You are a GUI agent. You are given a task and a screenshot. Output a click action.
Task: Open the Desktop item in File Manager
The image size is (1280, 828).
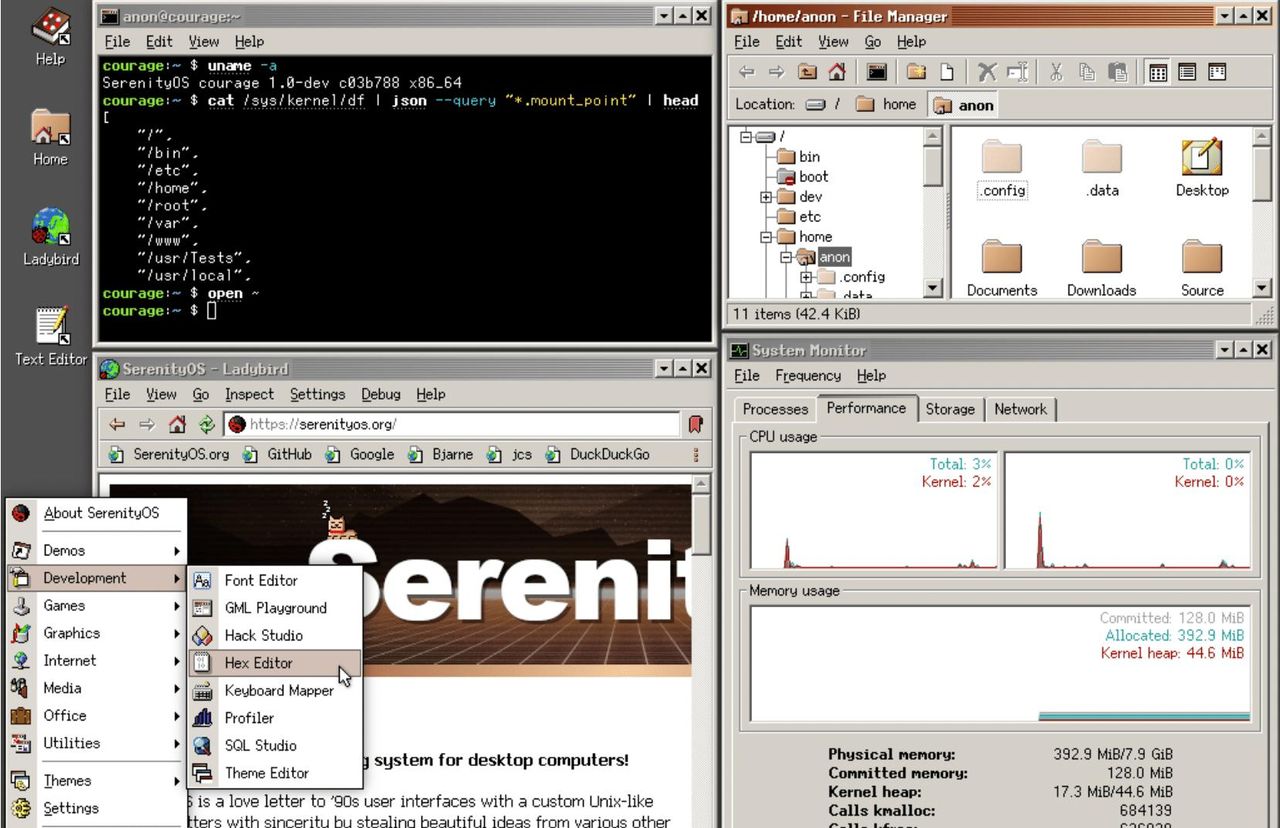(1202, 168)
